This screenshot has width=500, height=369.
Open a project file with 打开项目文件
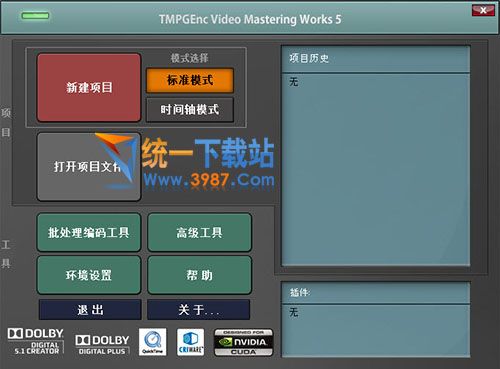(89, 167)
